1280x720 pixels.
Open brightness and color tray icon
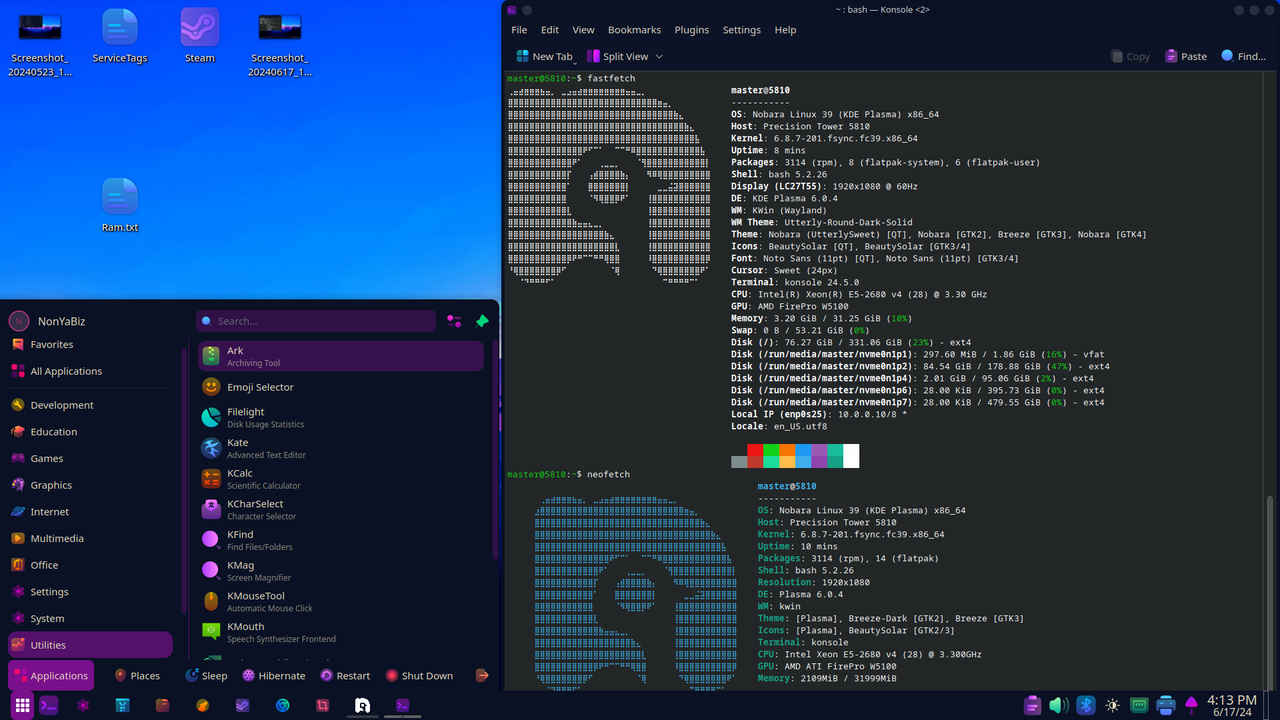coord(1112,705)
